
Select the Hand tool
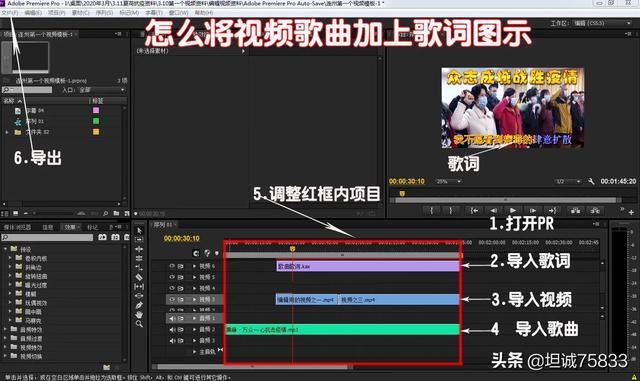[x=139, y=314]
